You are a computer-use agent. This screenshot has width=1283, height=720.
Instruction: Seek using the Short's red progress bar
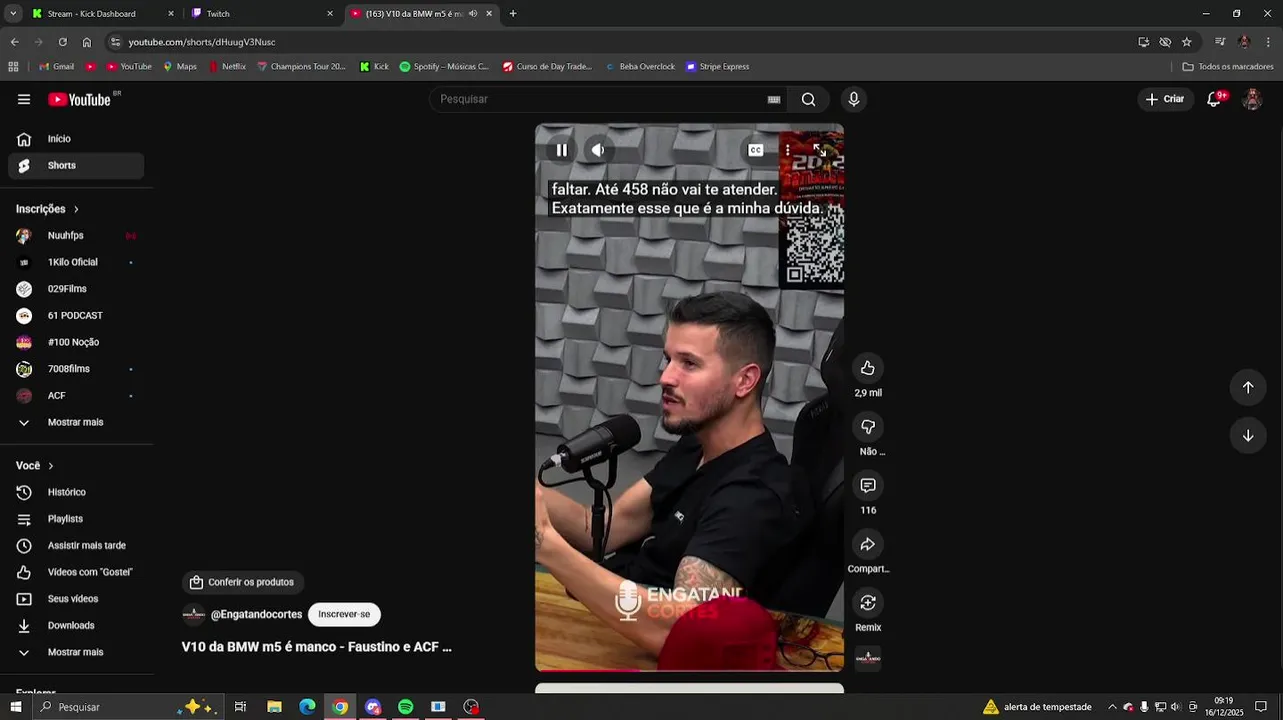[689, 669]
